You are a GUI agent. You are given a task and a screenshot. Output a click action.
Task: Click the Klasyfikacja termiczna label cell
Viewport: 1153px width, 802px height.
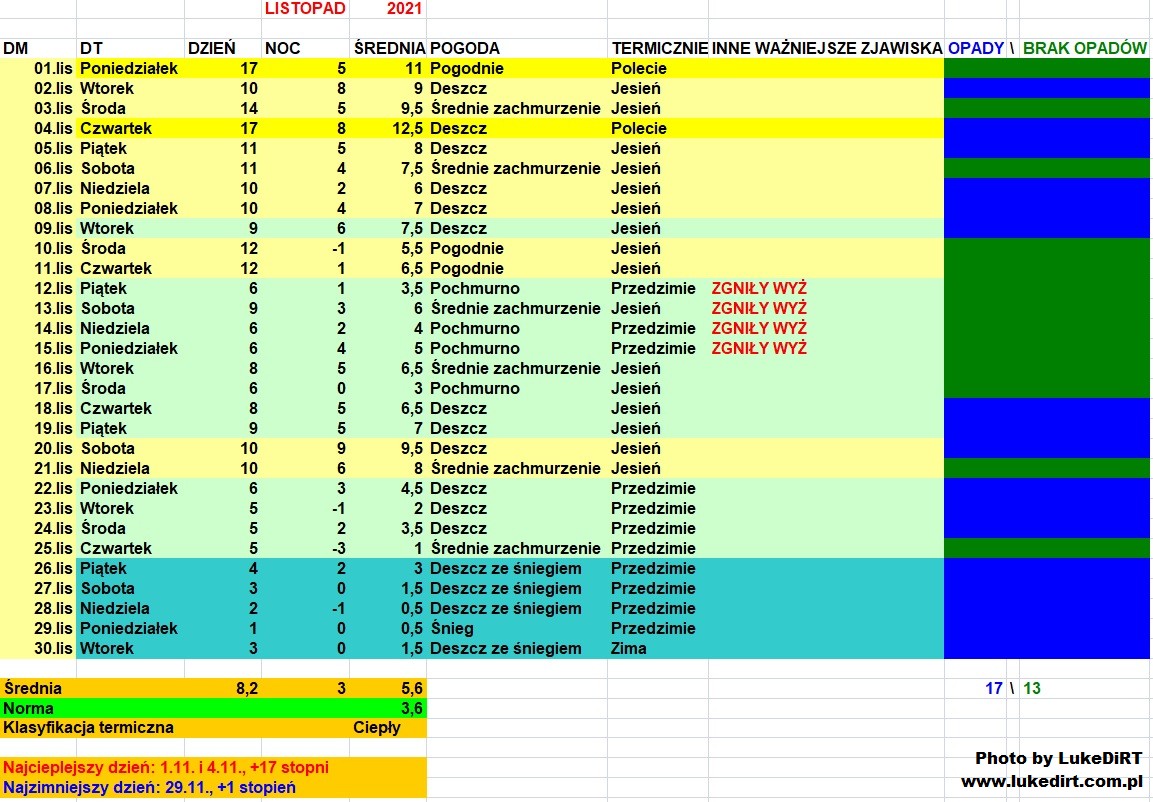[x=89, y=728]
